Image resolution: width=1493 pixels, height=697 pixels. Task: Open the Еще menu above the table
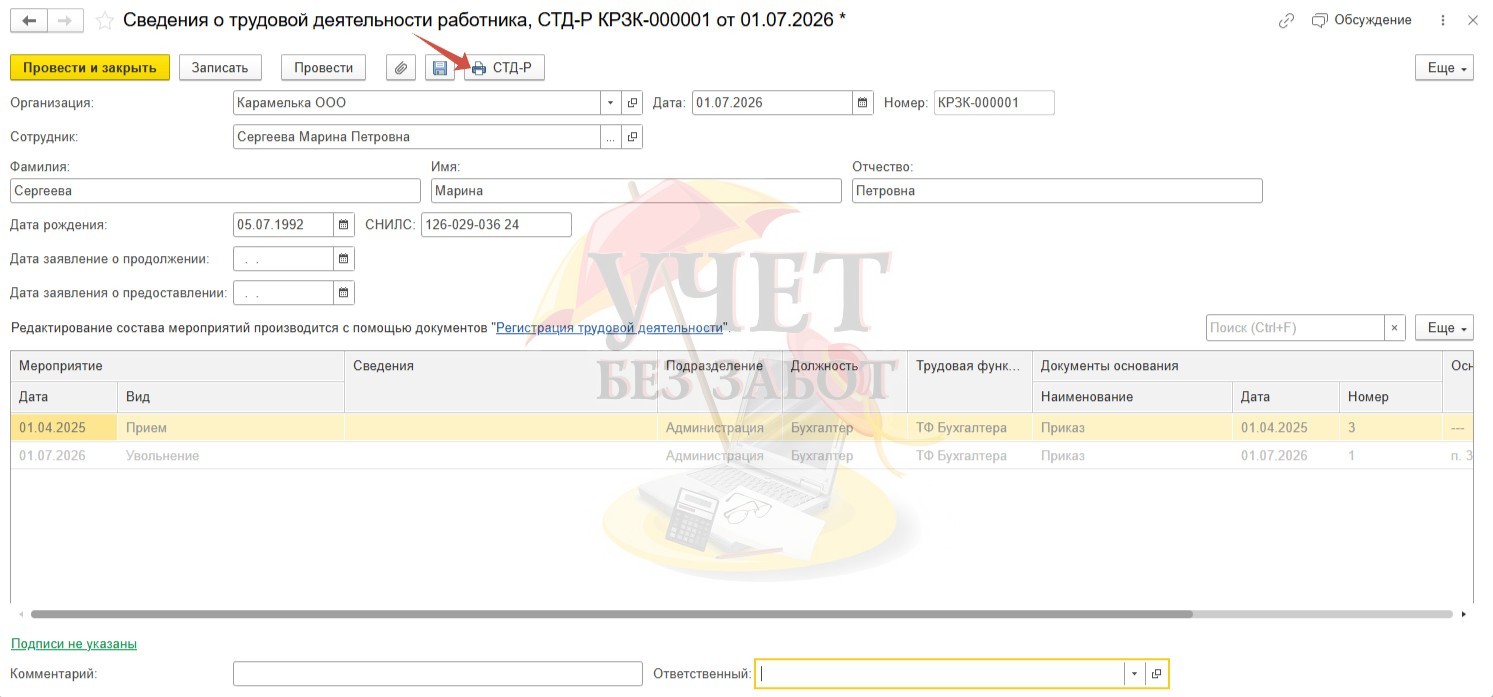(1444, 328)
